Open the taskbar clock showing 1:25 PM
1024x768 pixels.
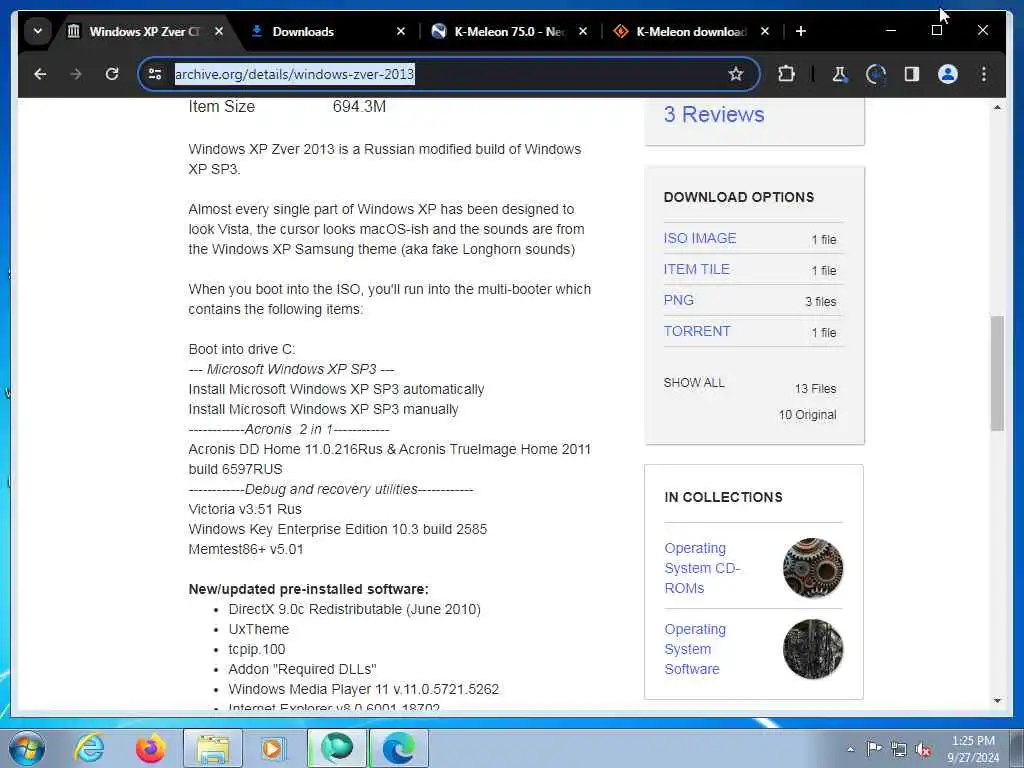click(x=973, y=749)
